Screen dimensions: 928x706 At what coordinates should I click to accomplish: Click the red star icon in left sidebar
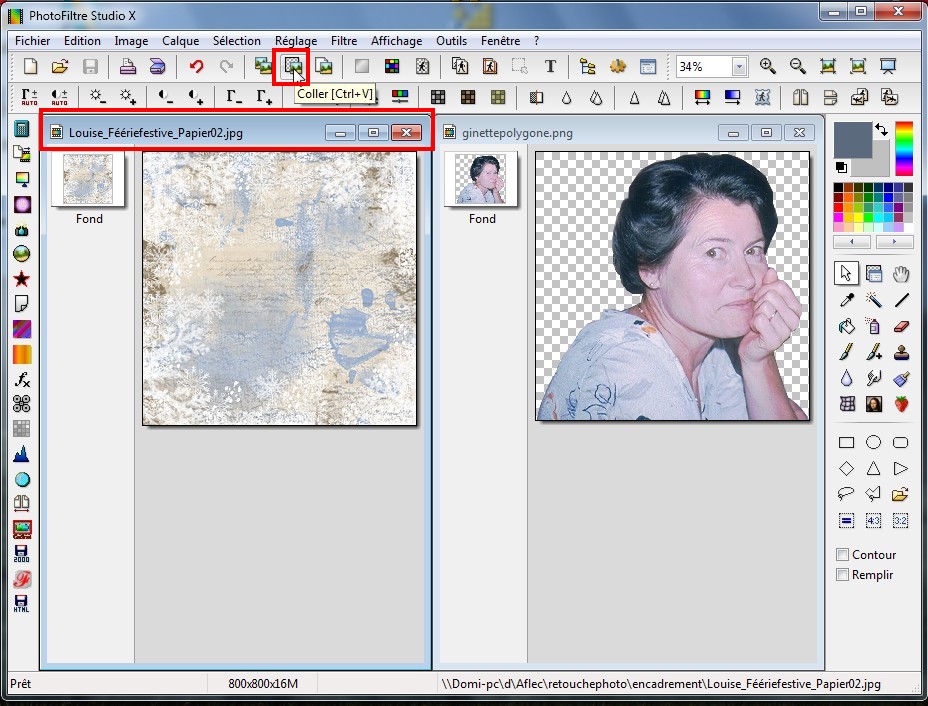pyautogui.click(x=22, y=279)
